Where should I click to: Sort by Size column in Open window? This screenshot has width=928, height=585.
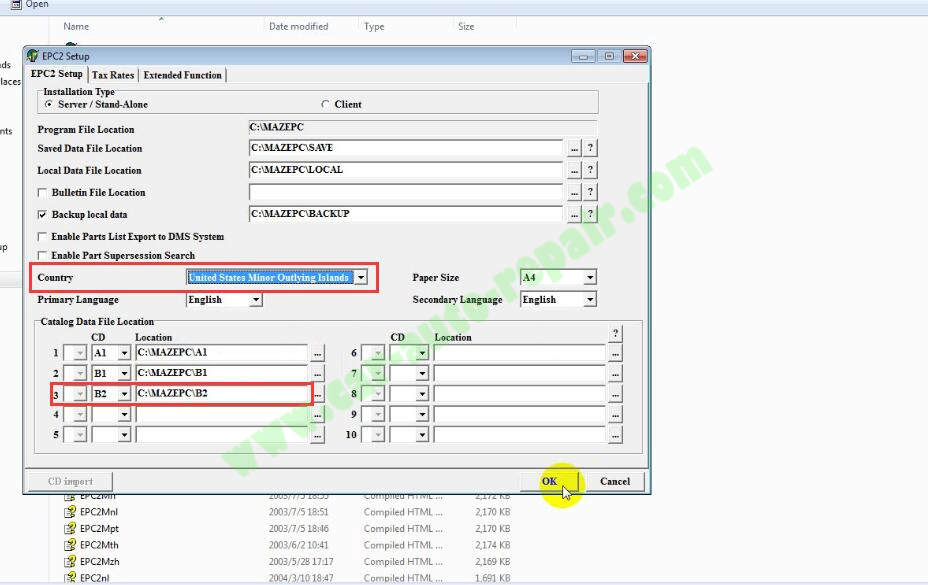466,27
